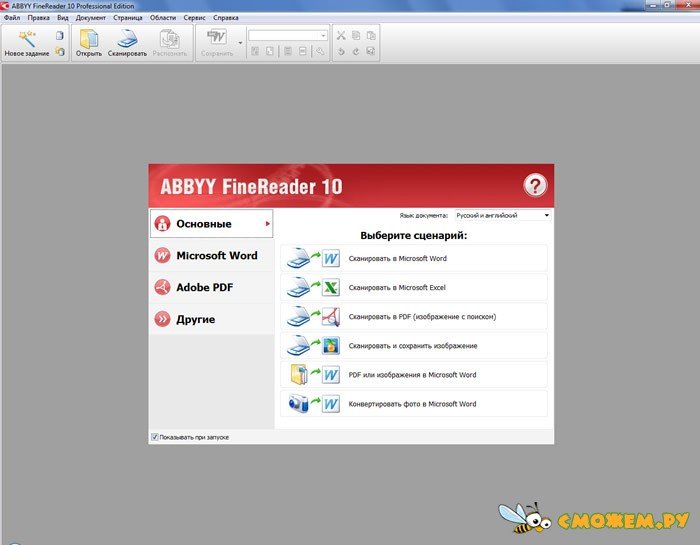Choose Конвертировать фото в Microsoft Word

[x=414, y=404]
